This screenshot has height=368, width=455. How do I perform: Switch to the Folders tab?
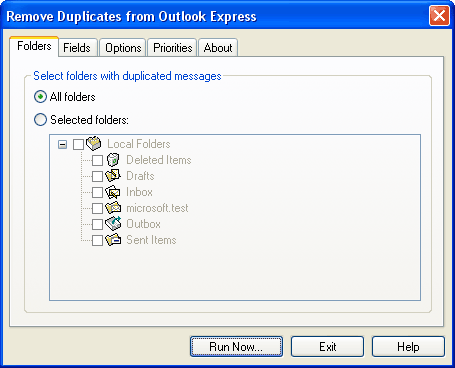(x=34, y=46)
